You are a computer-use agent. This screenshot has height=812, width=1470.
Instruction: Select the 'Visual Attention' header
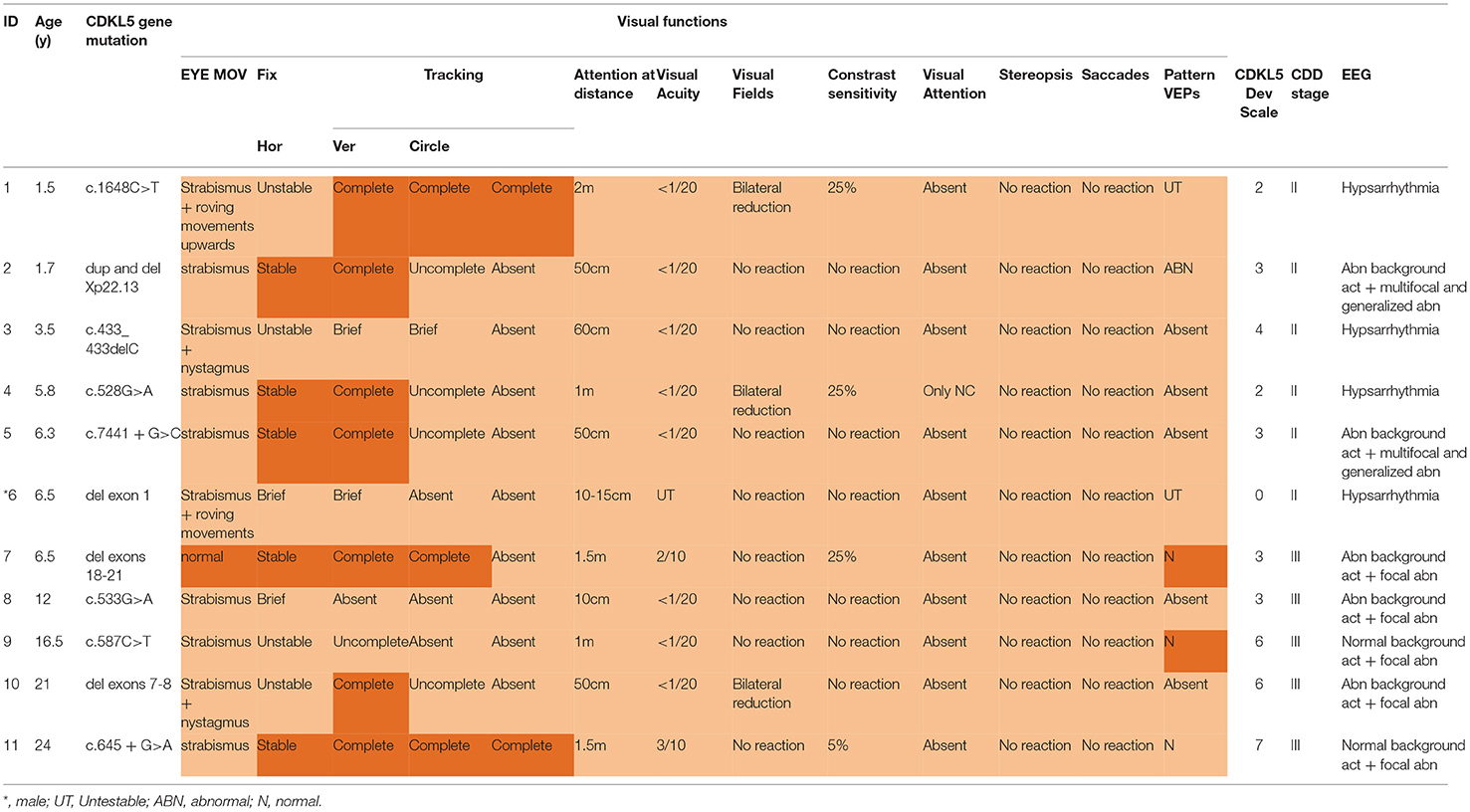point(953,84)
